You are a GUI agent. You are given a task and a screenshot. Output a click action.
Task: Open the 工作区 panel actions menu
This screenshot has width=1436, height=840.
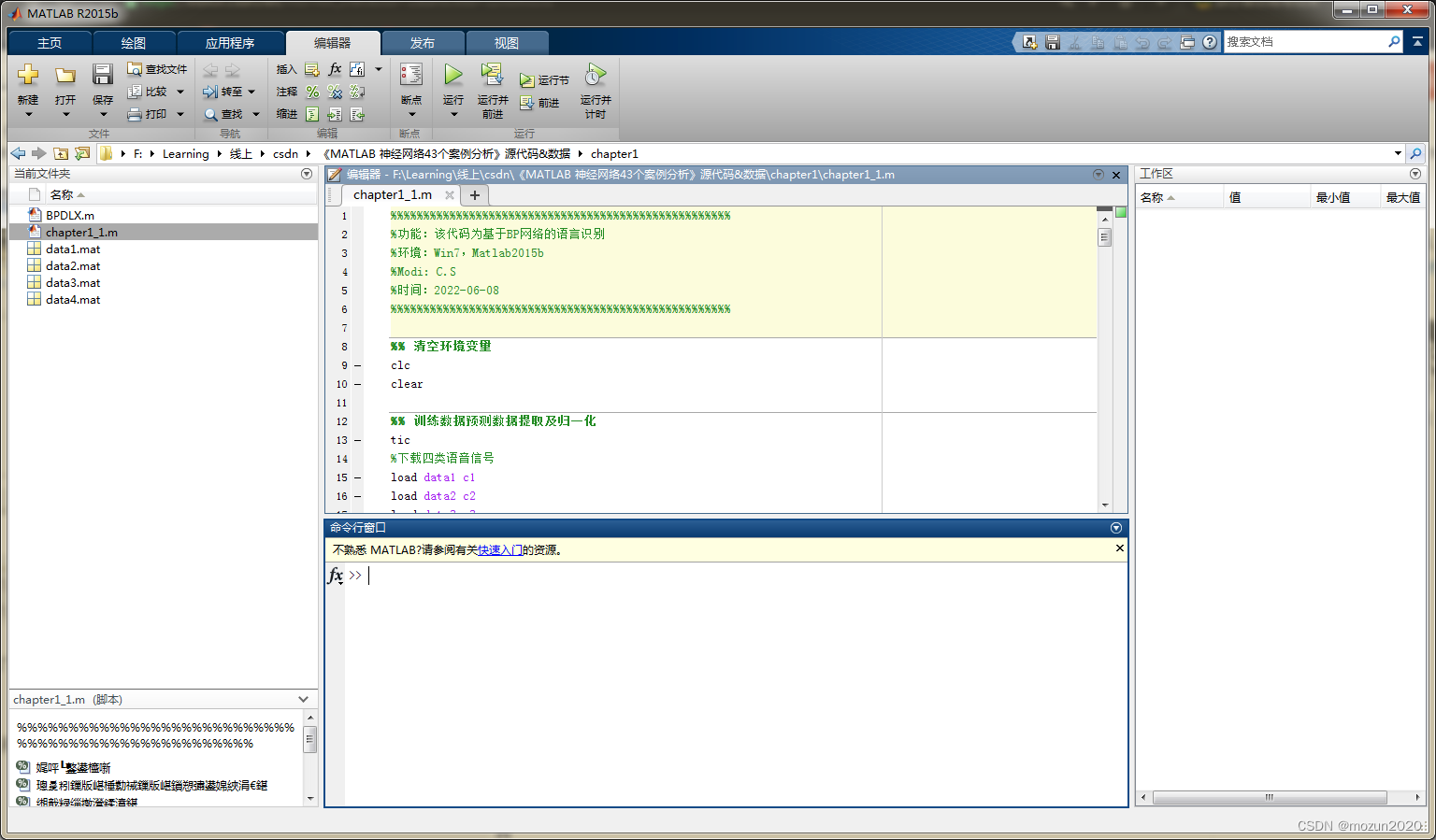[x=1414, y=174]
